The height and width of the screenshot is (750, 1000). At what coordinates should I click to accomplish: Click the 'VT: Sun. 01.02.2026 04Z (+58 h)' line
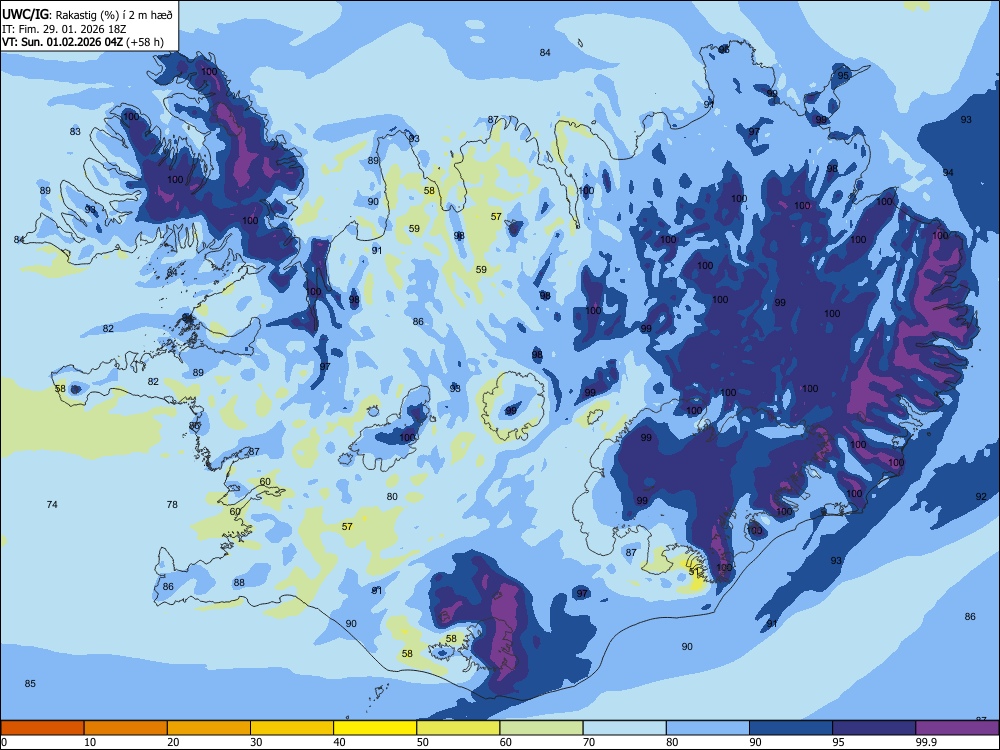(83, 42)
